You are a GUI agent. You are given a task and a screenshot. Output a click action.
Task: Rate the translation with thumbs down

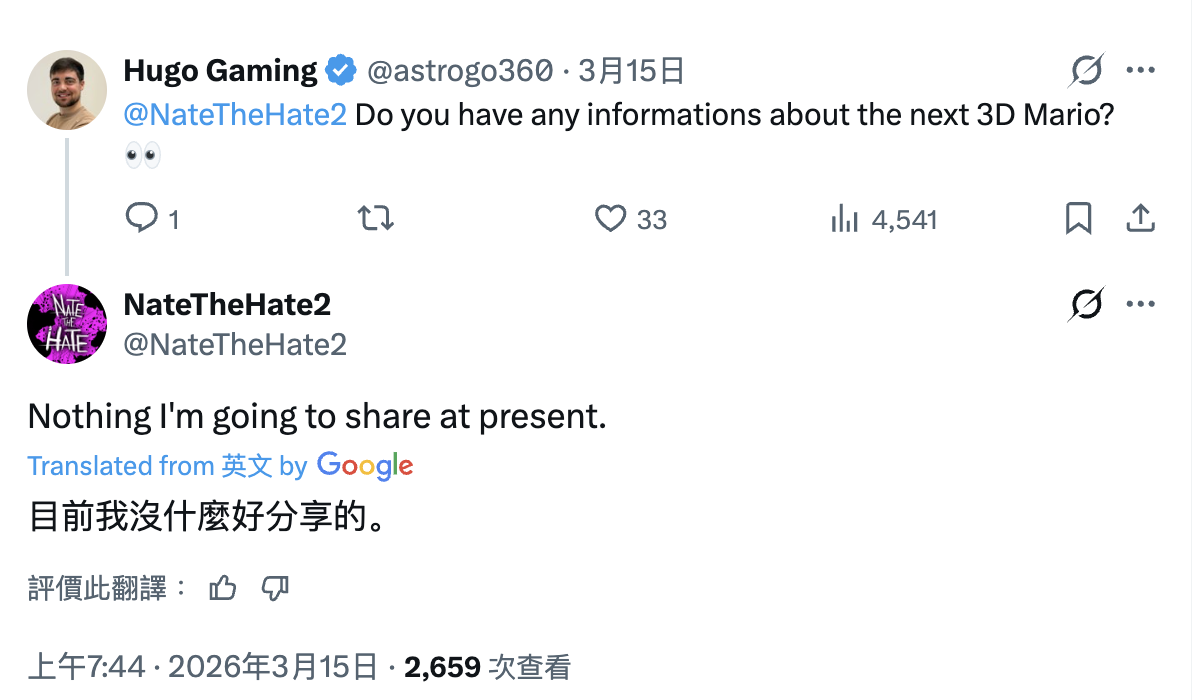[x=275, y=588]
